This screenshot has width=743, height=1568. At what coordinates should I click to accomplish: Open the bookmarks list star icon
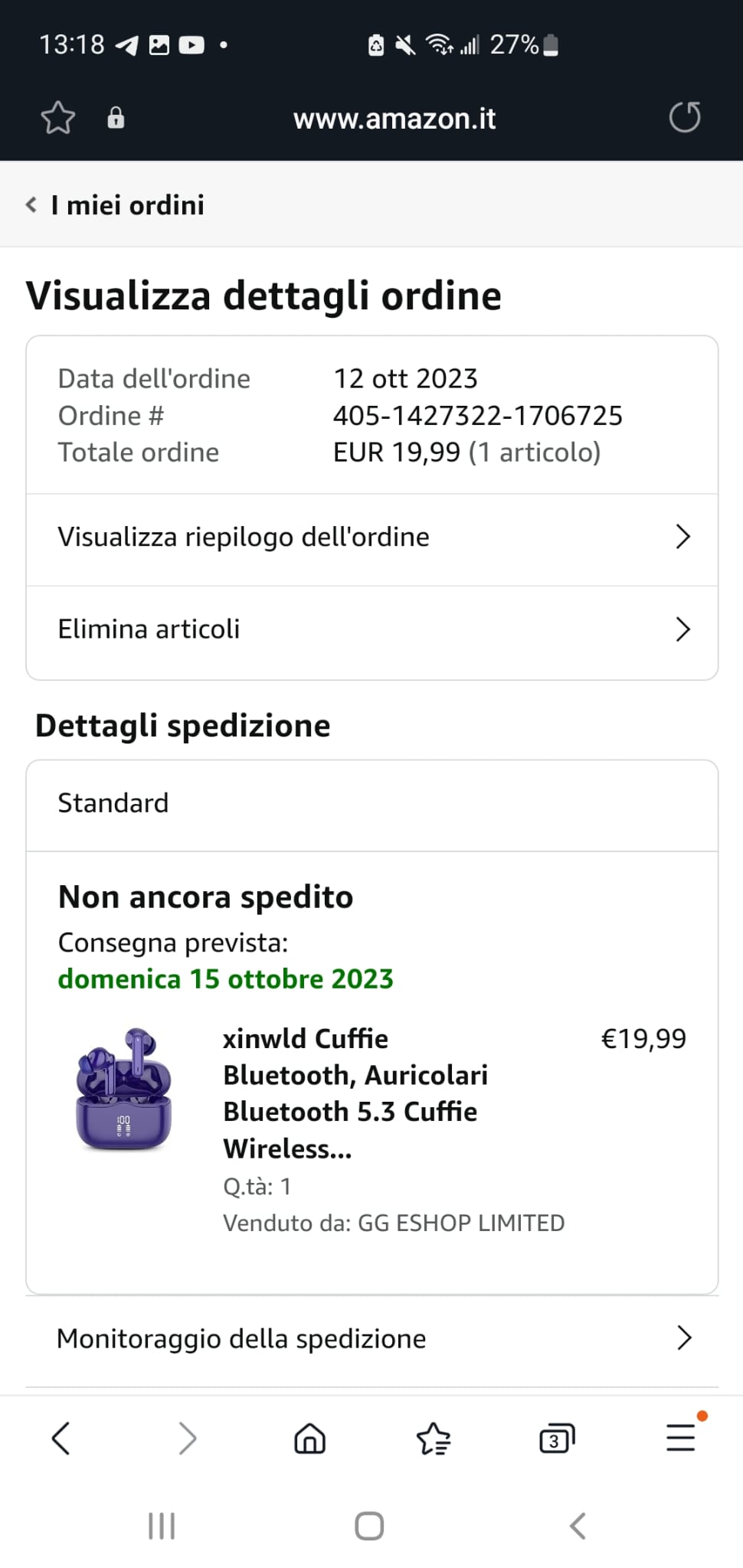coord(434,1438)
